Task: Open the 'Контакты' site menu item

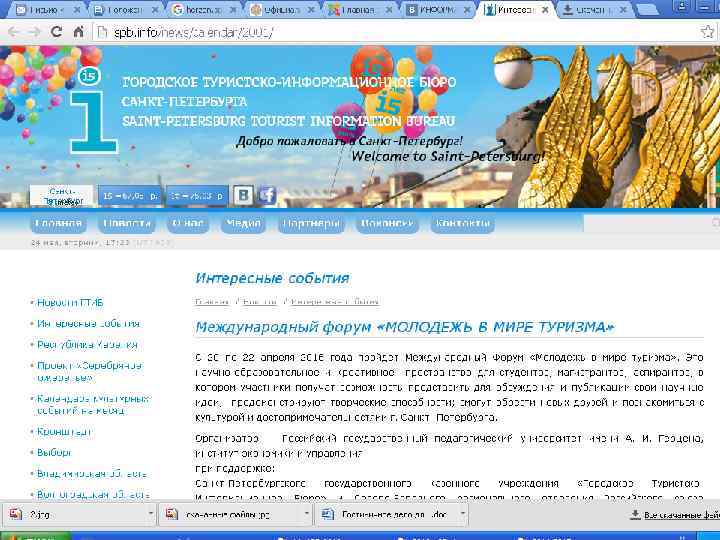Action: pos(462,224)
